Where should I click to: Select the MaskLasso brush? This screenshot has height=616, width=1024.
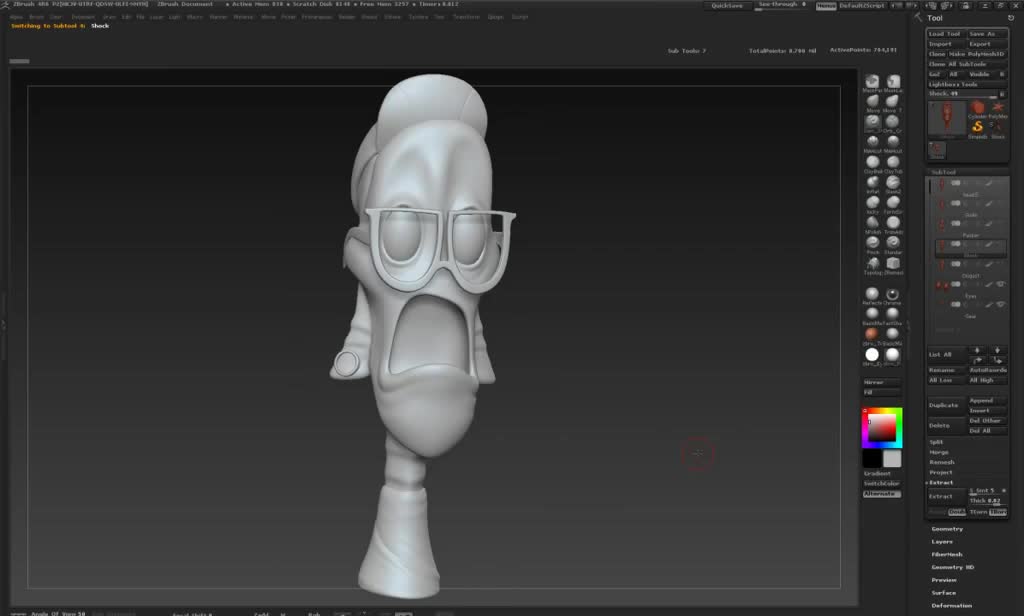[x=893, y=81]
